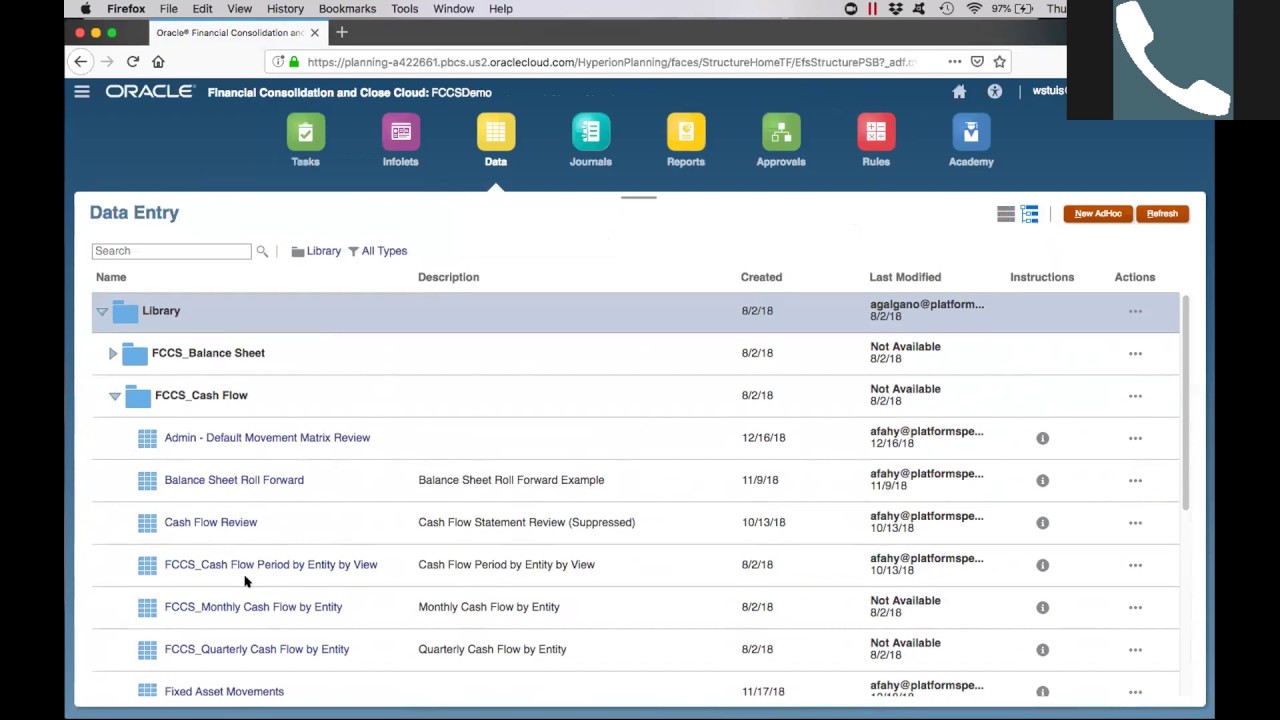Show instructions for Balance Sheet Roll Forward
The image size is (1280, 720).
tap(1042, 480)
